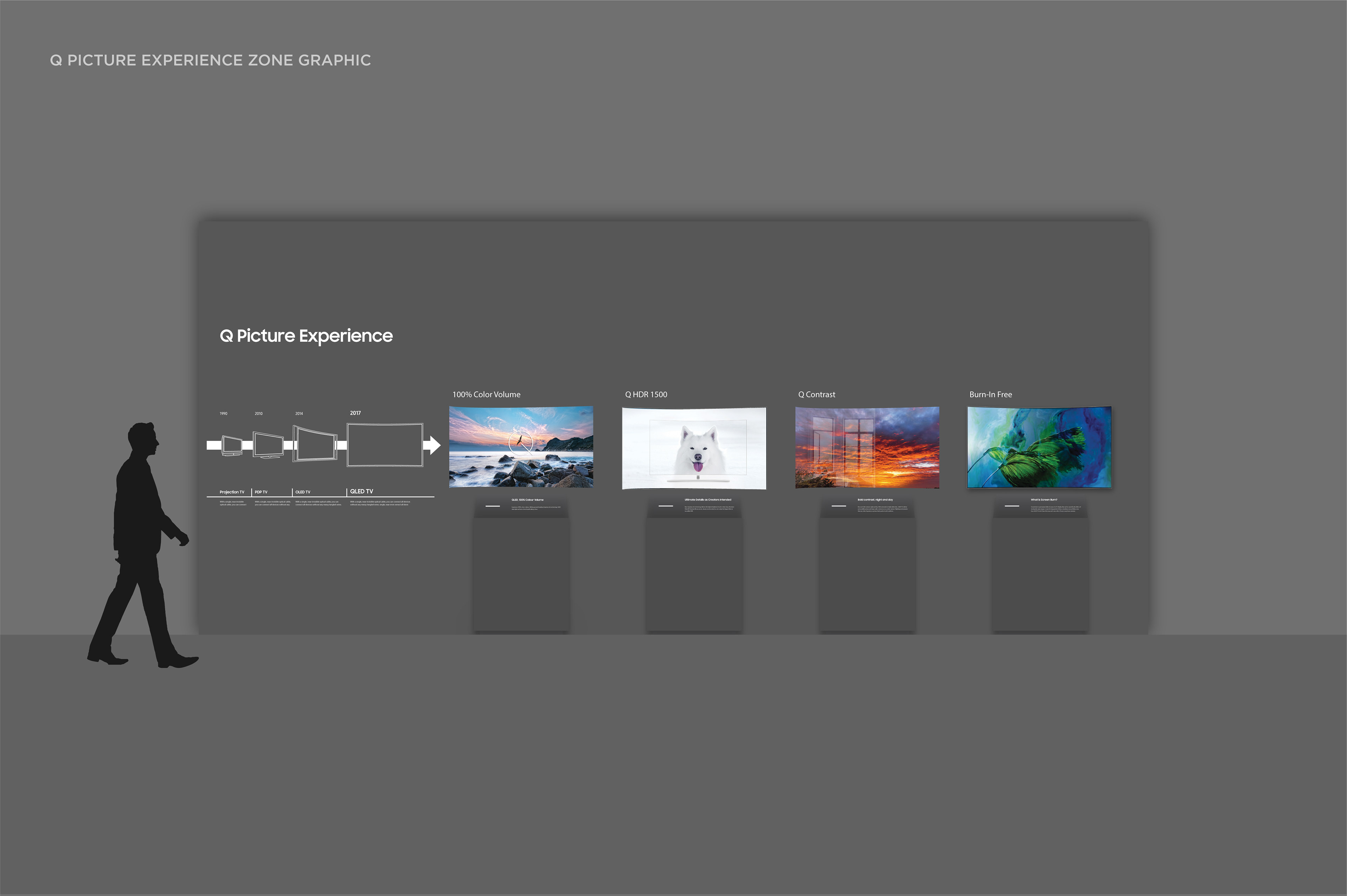Screen dimensions: 1347x896
Task: Click the 100% Color Volume label
Action: [x=486, y=394]
